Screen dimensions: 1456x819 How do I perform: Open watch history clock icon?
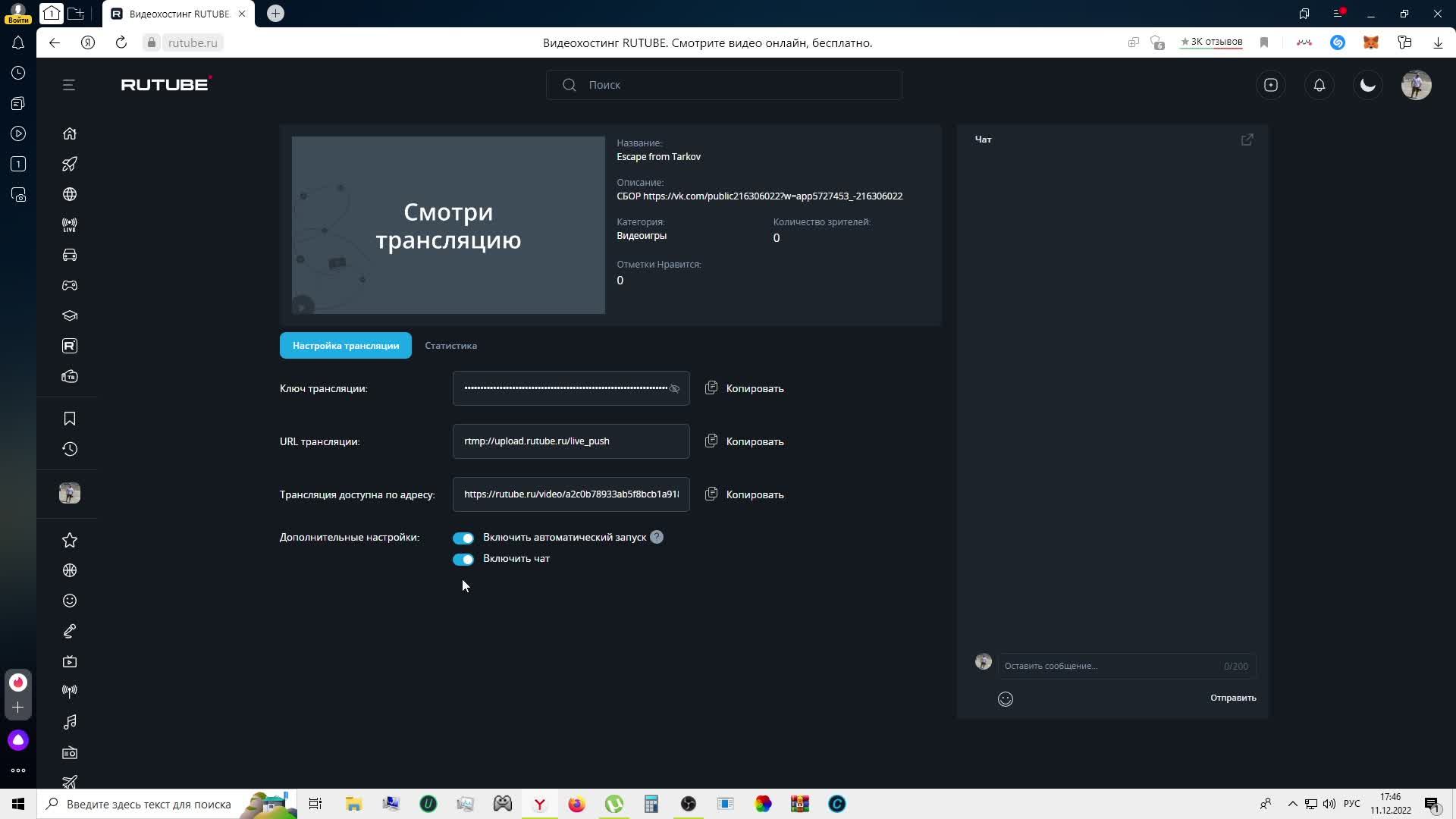click(70, 449)
